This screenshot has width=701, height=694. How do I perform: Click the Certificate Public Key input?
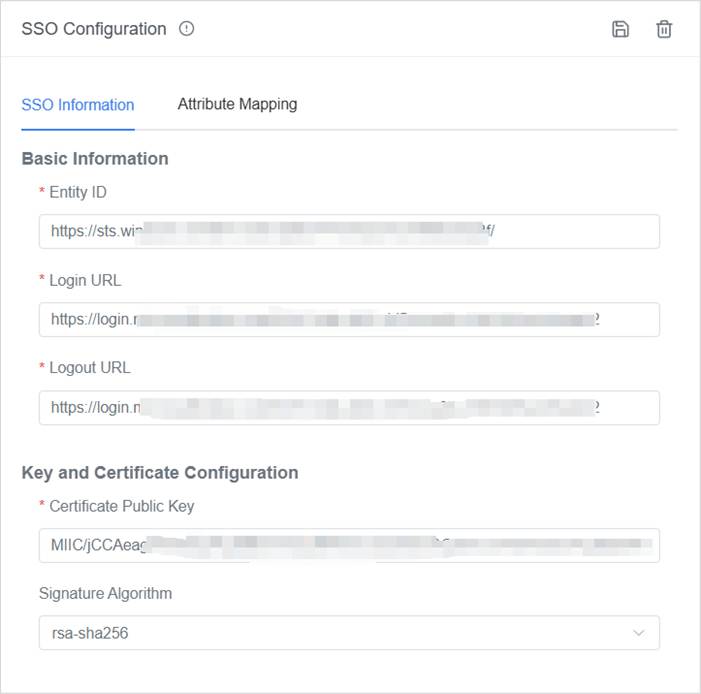(x=349, y=546)
